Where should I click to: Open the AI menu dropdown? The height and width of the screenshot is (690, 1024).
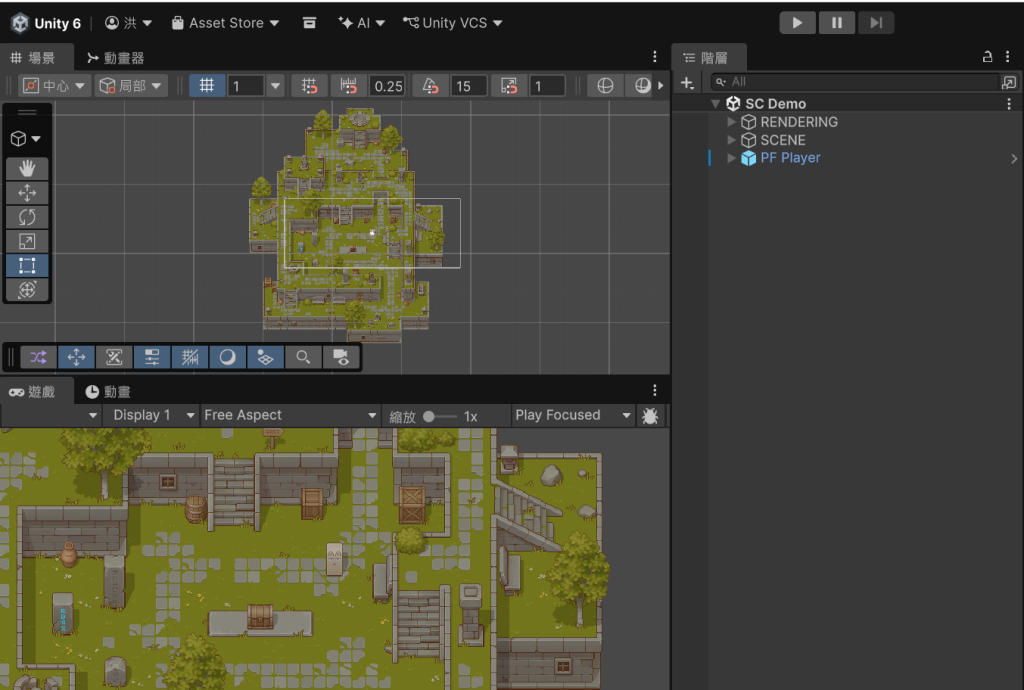click(361, 23)
